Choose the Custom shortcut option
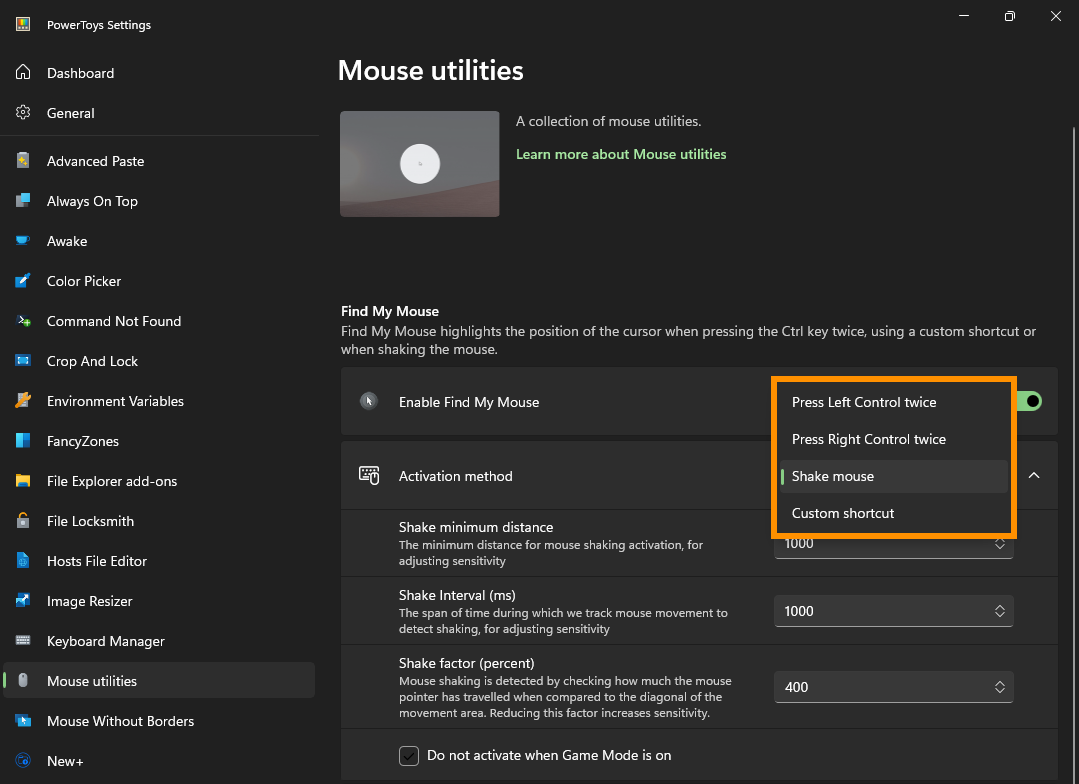 [x=893, y=513]
